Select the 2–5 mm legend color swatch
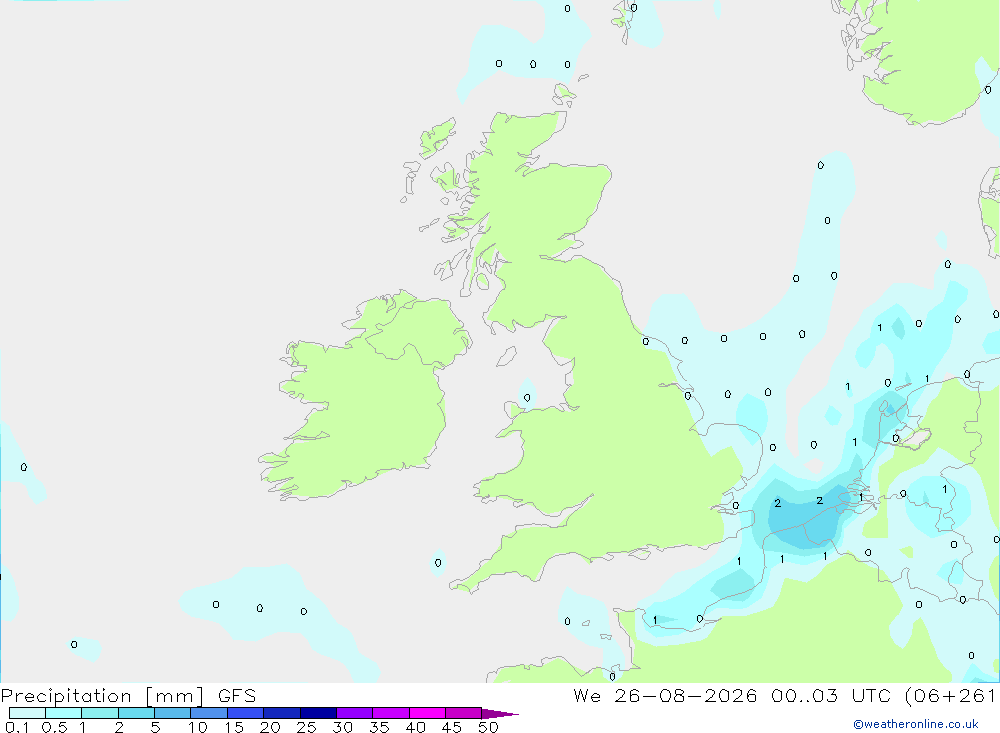The image size is (1000, 733). pos(136,713)
